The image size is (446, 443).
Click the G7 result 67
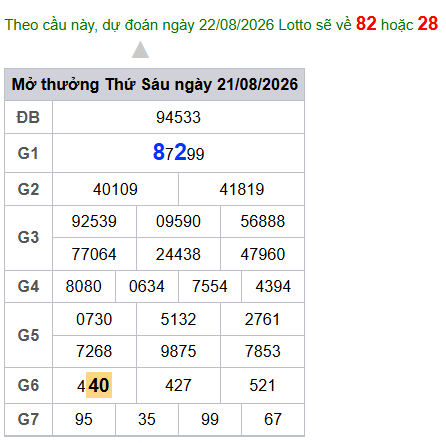pyautogui.click(x=273, y=419)
